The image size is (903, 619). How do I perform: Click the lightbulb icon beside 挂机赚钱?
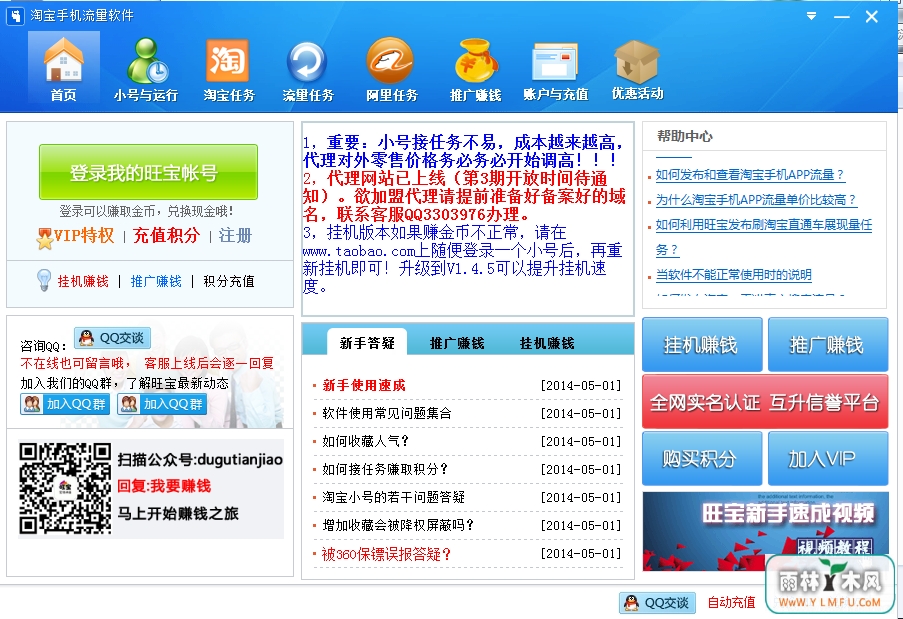click(x=44, y=280)
